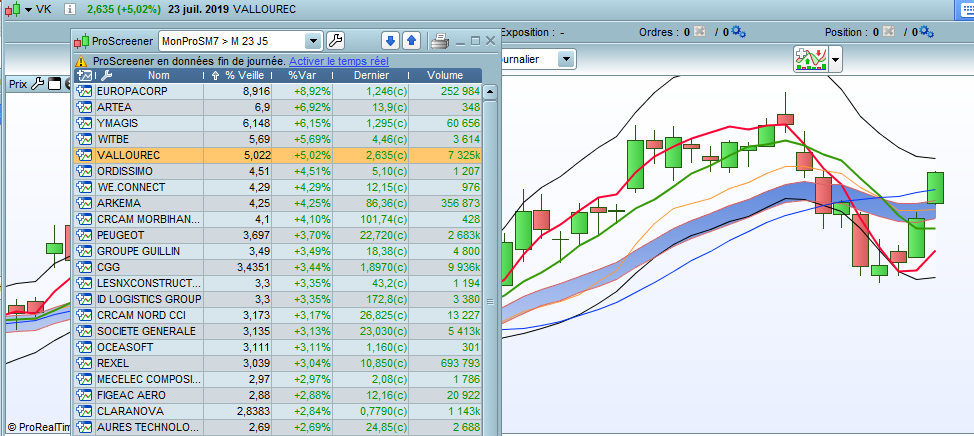Screen dimensions: 974x436
Task: Click the window icon beside Prix wrench
Action: tap(54, 84)
